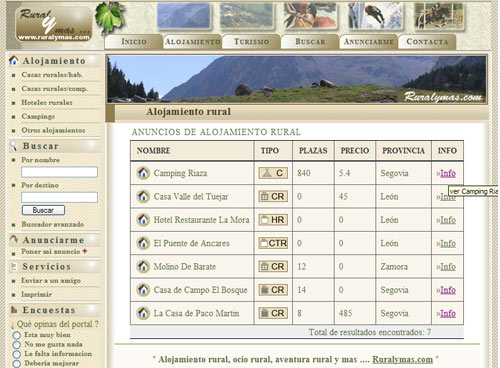
Task: Click the green leaf decoration icon in header
Action: click(110, 17)
